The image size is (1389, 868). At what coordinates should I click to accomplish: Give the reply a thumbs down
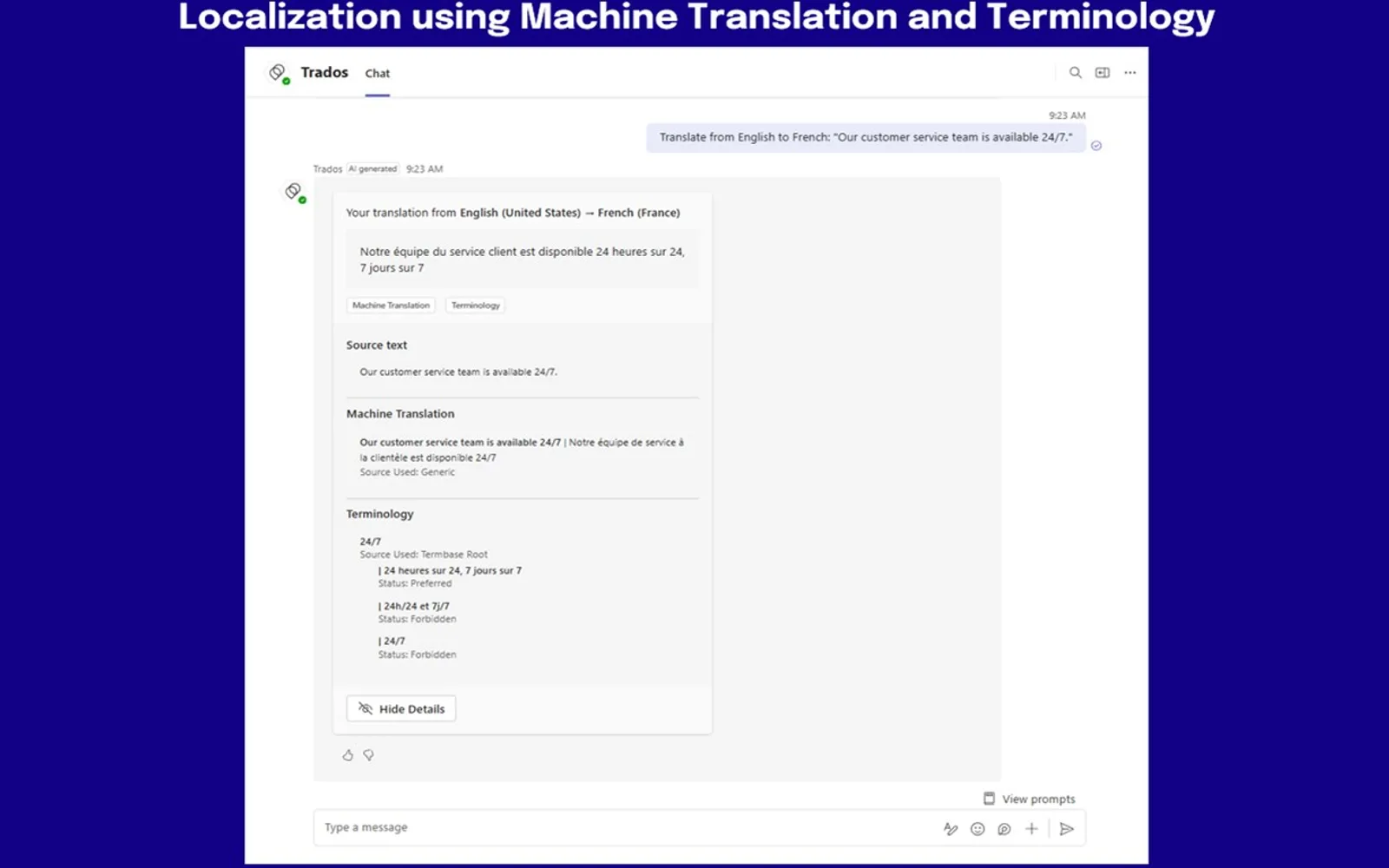pyautogui.click(x=369, y=755)
